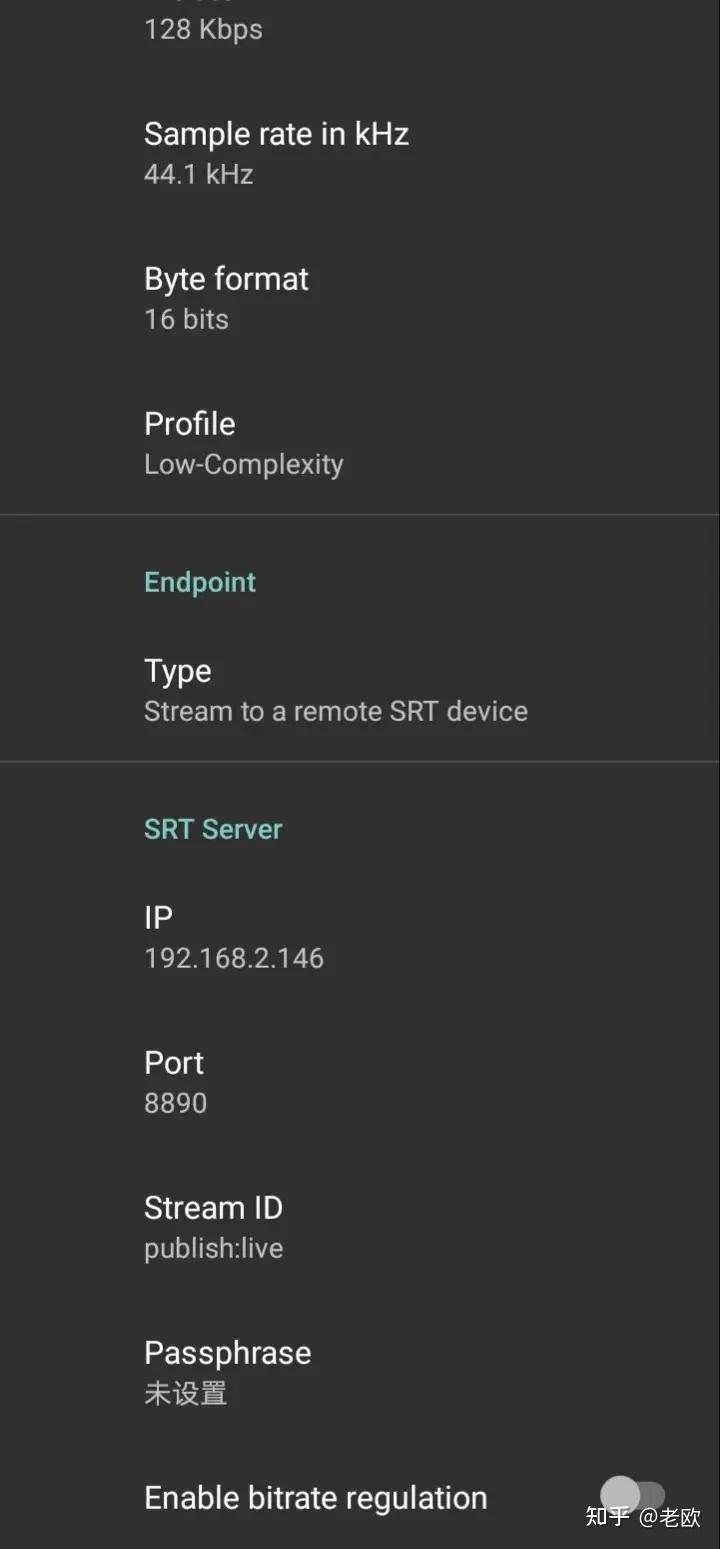The height and width of the screenshot is (1549, 720).
Task: Tap the Endpoint section header
Action: pos(200,582)
